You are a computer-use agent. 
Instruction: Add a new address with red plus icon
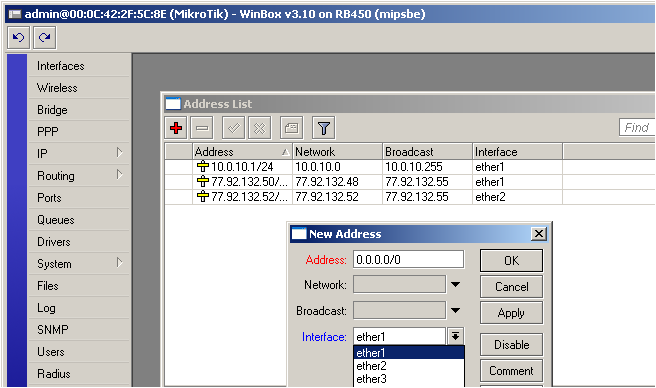[176, 128]
